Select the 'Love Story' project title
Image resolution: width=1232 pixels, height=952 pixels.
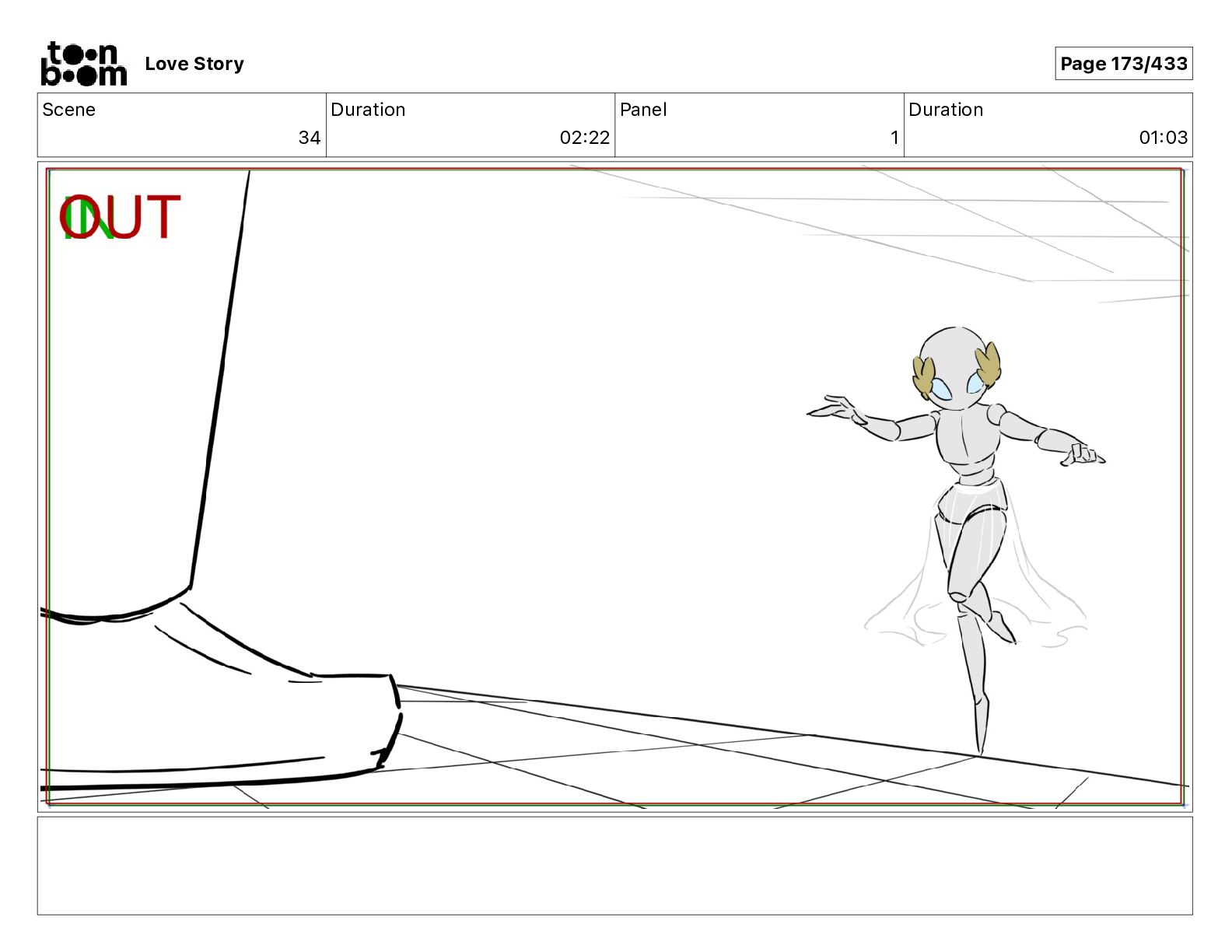[194, 64]
